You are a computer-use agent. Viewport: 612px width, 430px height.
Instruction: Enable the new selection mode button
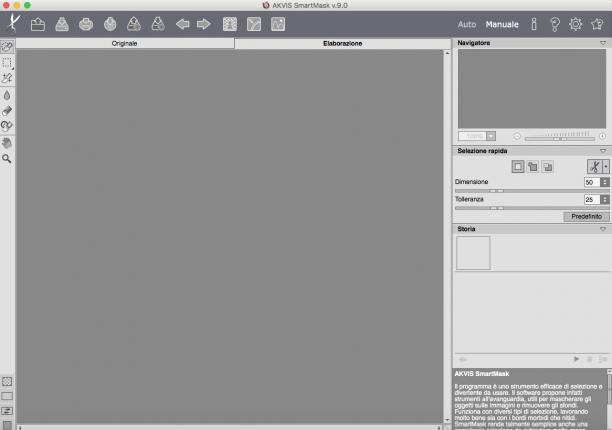(518, 167)
